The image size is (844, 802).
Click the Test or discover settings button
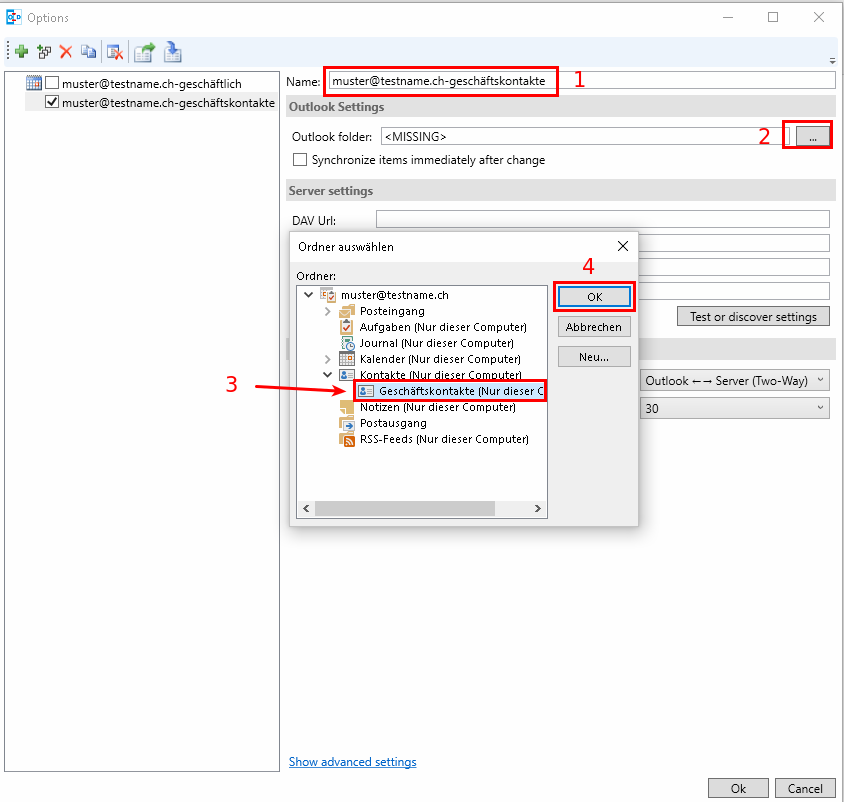click(753, 317)
